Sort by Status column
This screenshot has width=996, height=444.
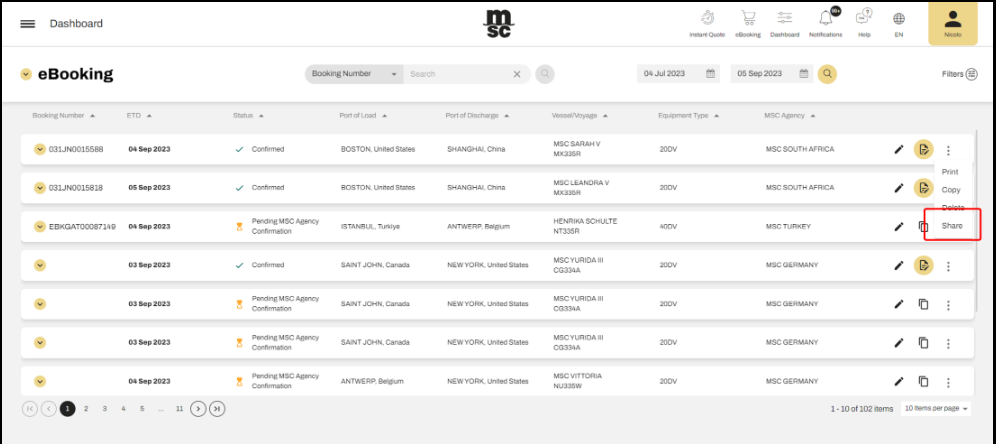click(x=248, y=116)
